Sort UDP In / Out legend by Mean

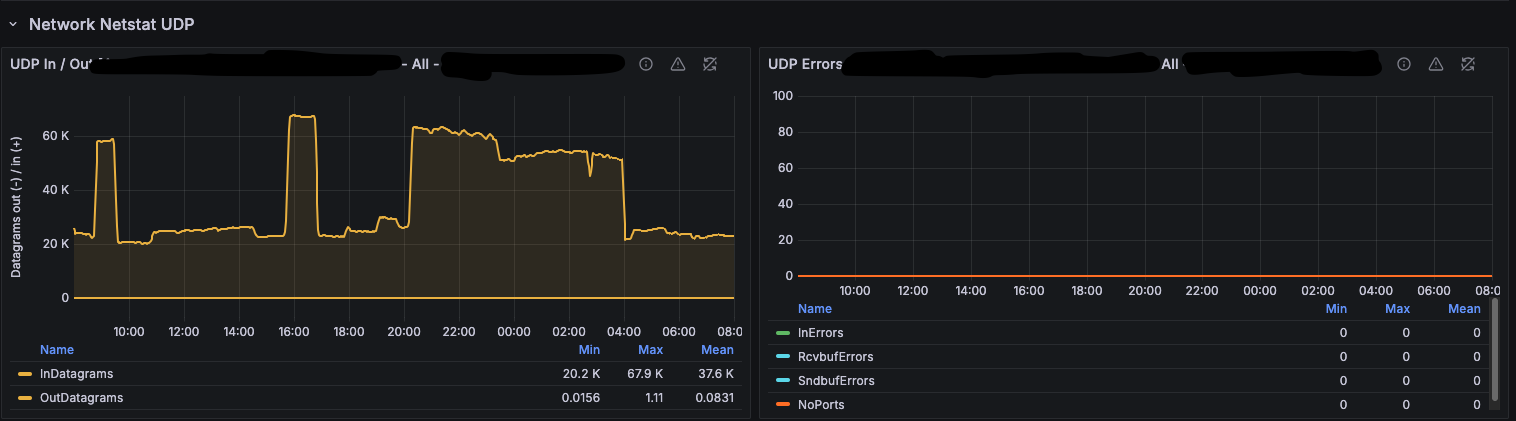click(x=717, y=350)
